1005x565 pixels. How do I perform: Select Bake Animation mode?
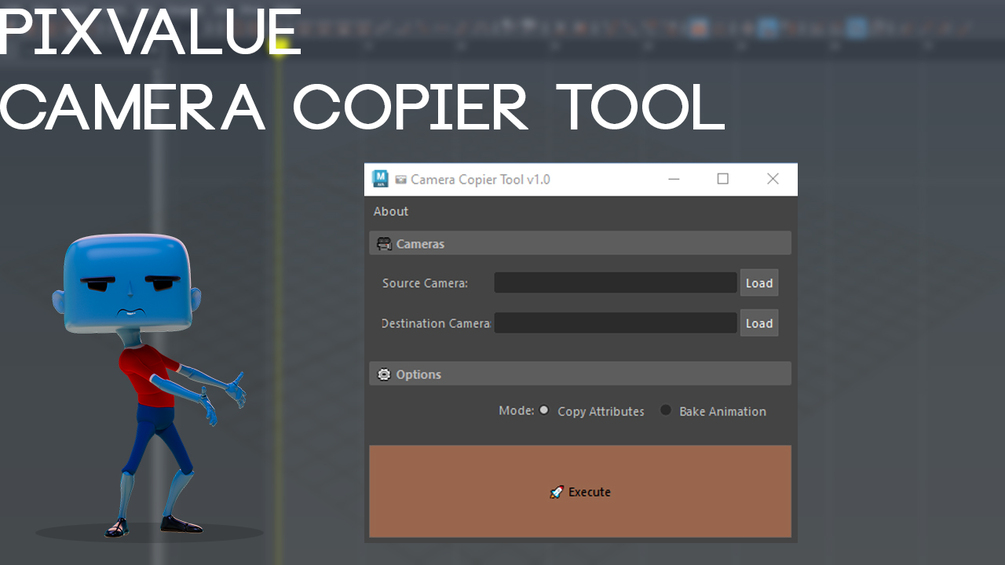coord(666,410)
